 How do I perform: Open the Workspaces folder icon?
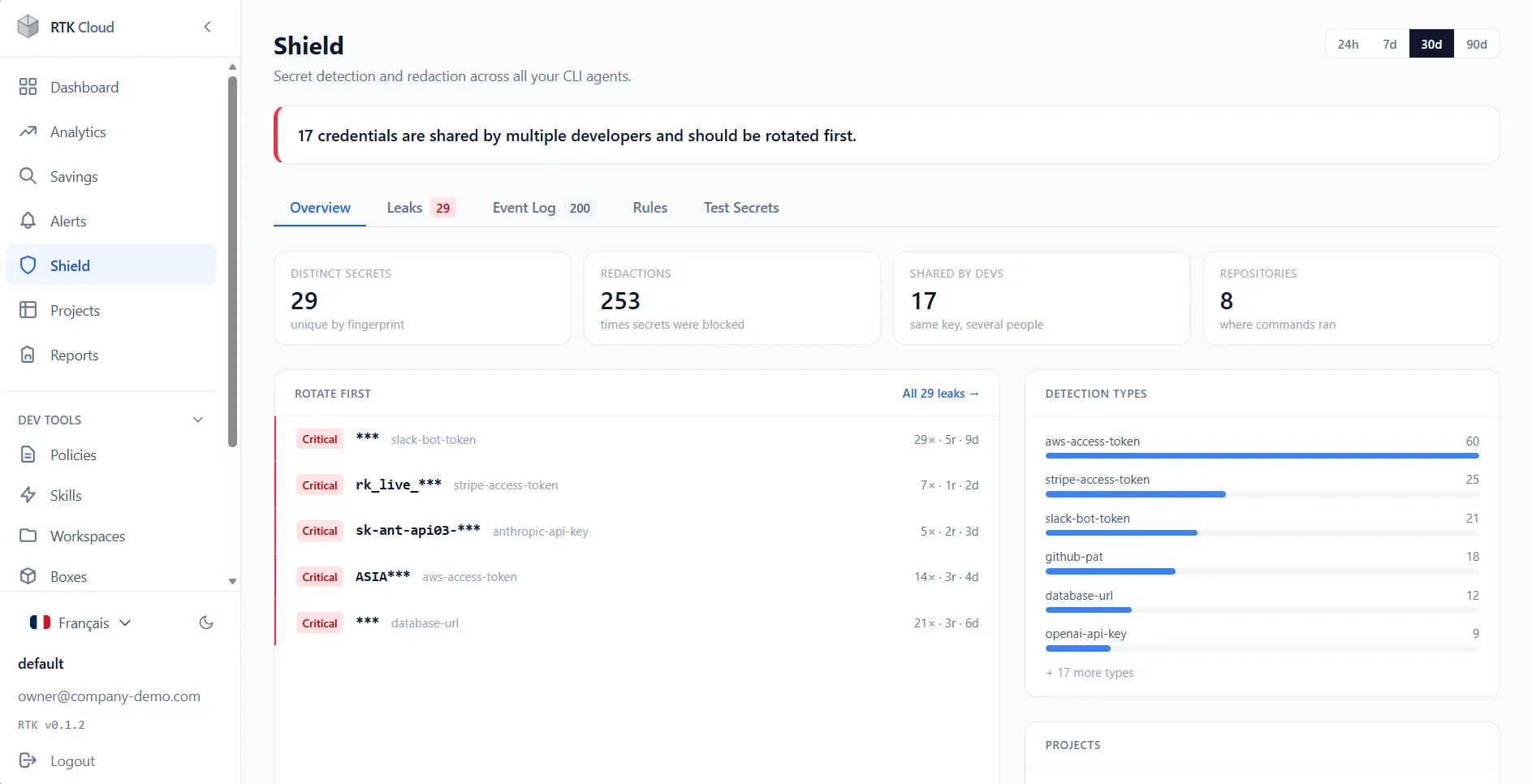[28, 536]
